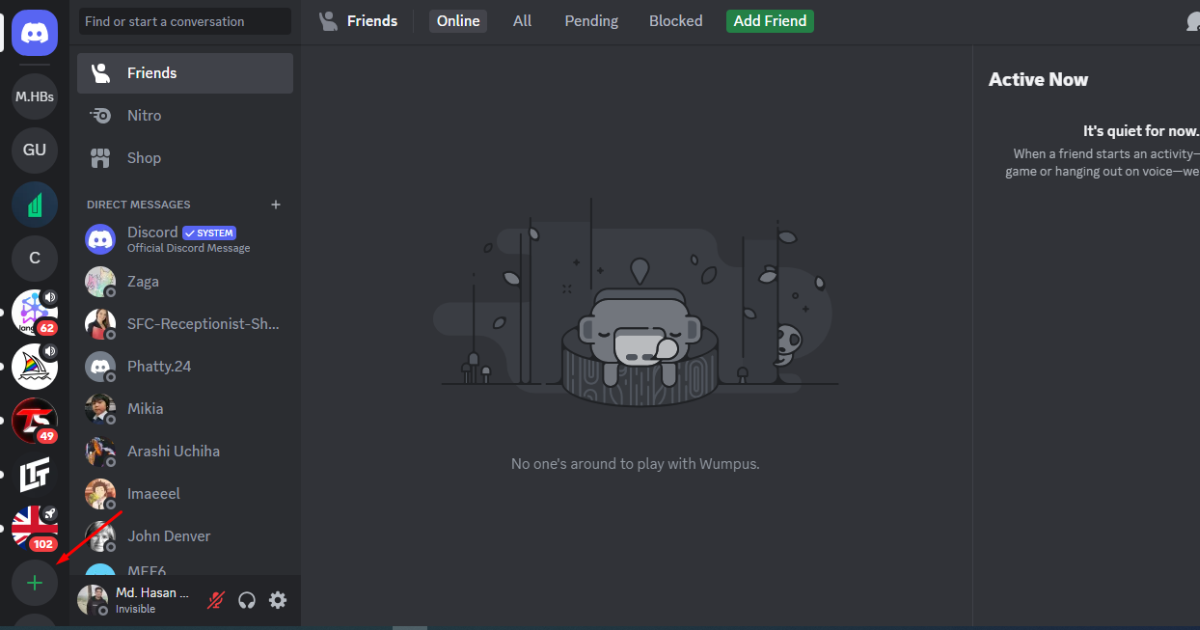Click the Add a Server plus button

(x=35, y=582)
